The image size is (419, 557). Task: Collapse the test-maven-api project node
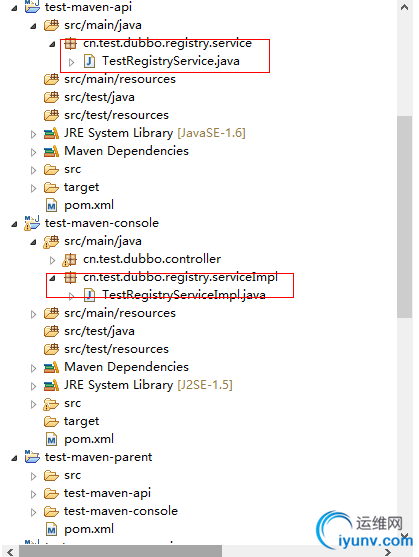pos(14,8)
